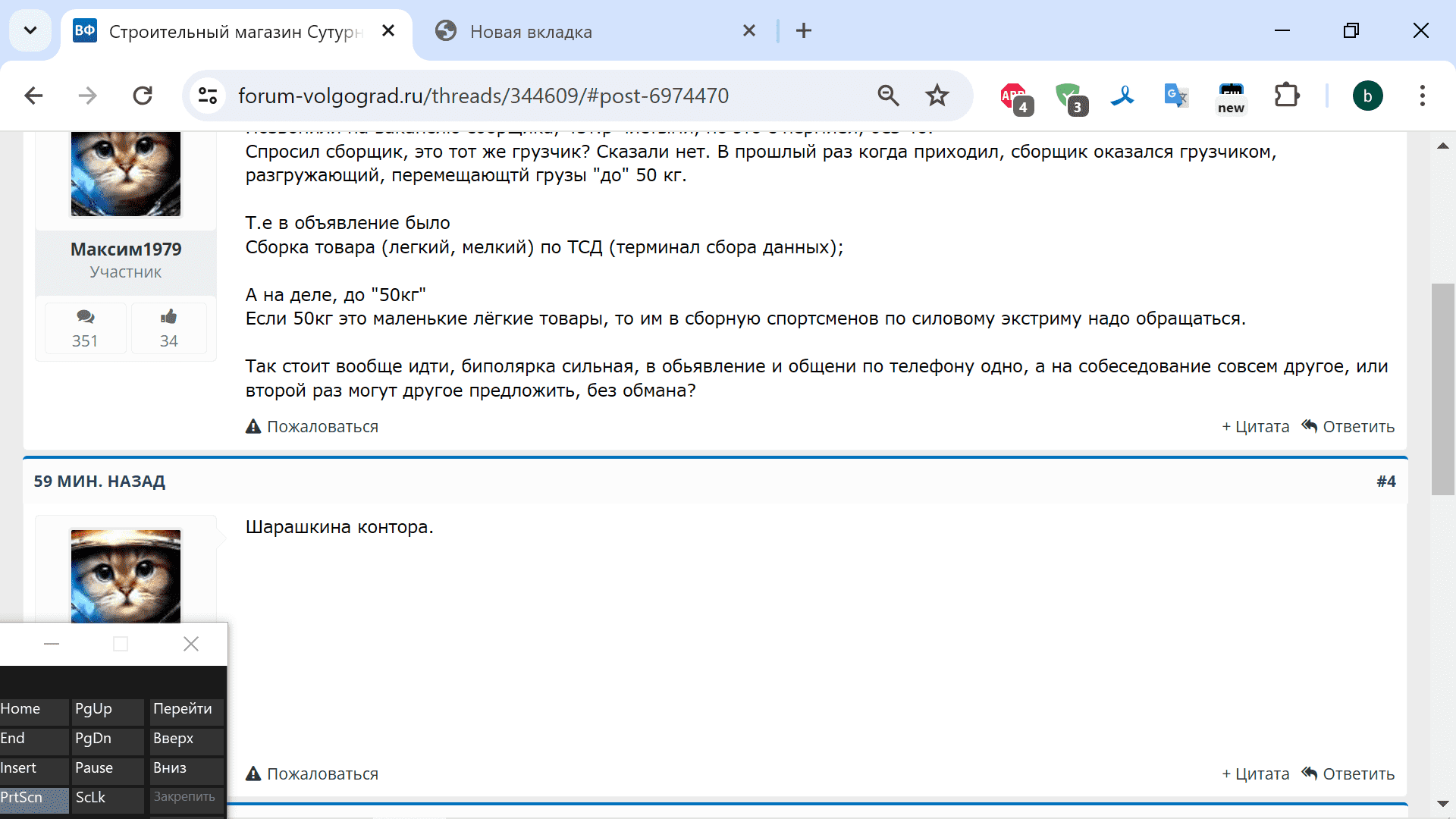
Task: Open site information icon beside URL
Action: (208, 96)
